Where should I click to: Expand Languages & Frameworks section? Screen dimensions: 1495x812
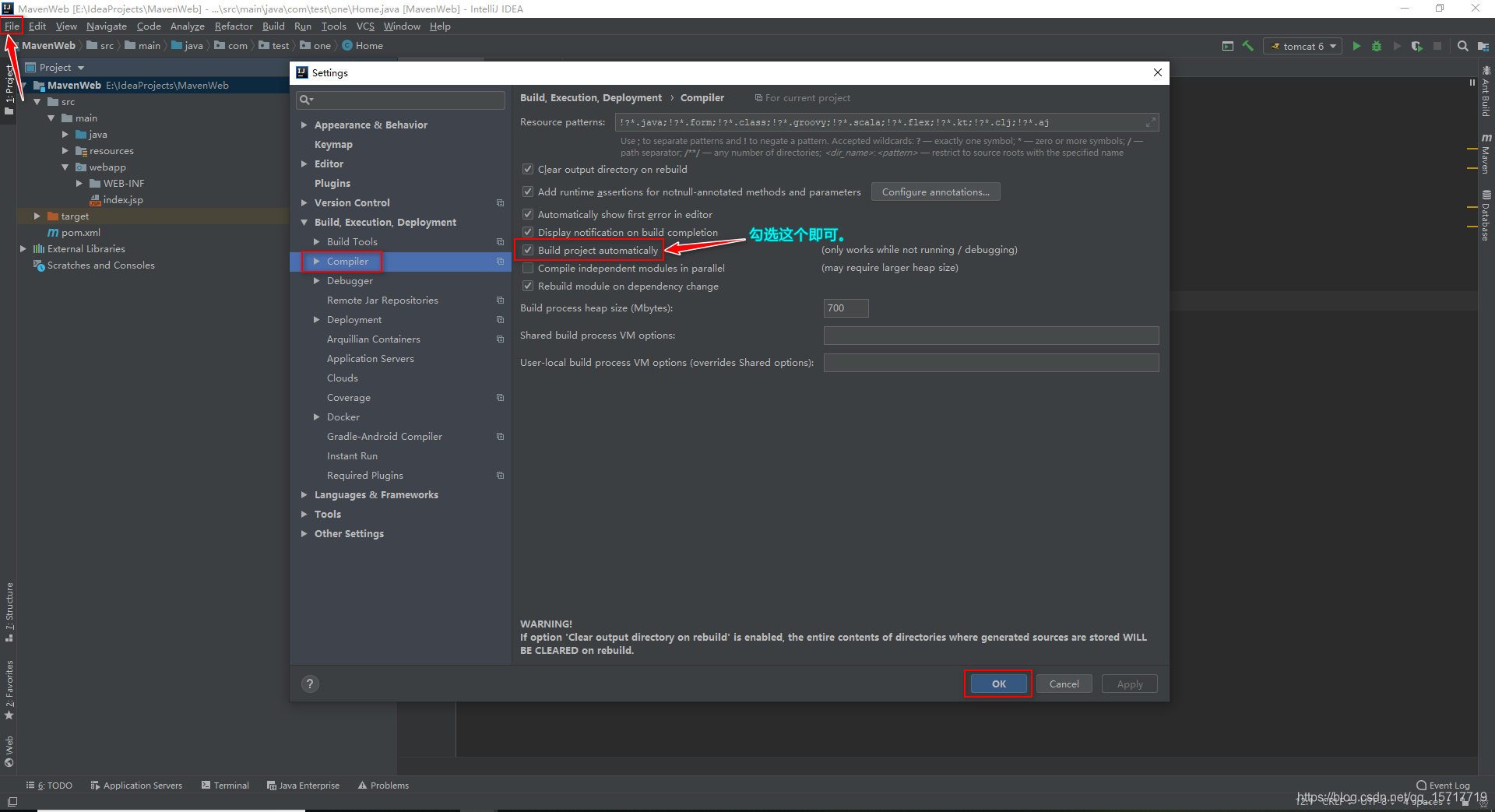coord(304,495)
